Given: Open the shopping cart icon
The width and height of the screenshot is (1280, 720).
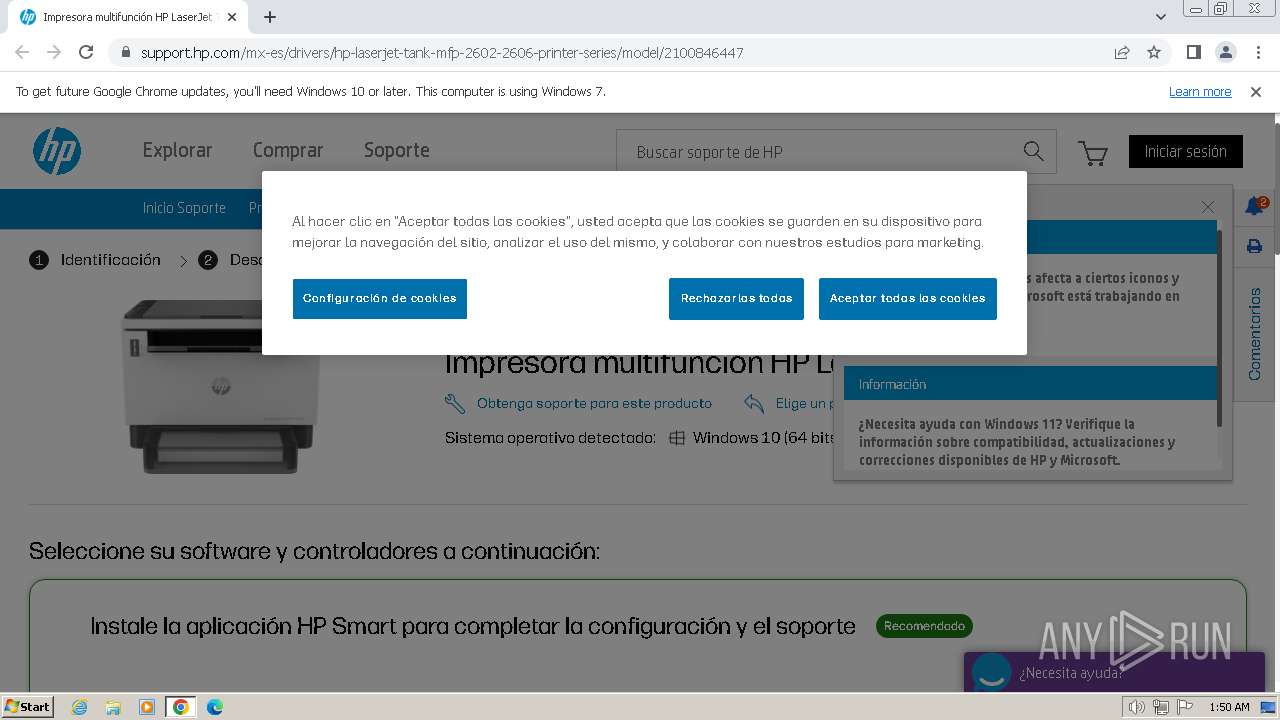Looking at the screenshot, I should [x=1093, y=153].
